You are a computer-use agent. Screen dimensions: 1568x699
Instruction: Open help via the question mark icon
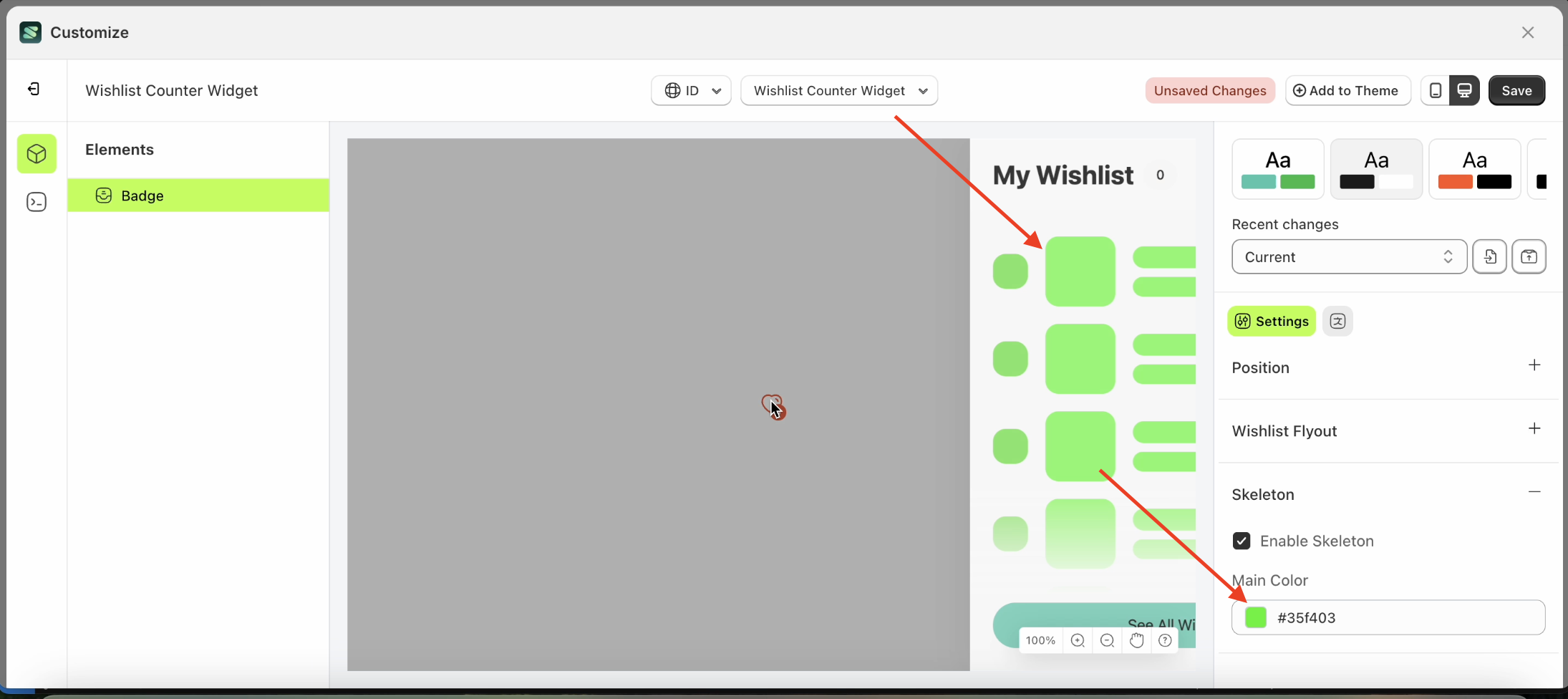pos(1166,640)
